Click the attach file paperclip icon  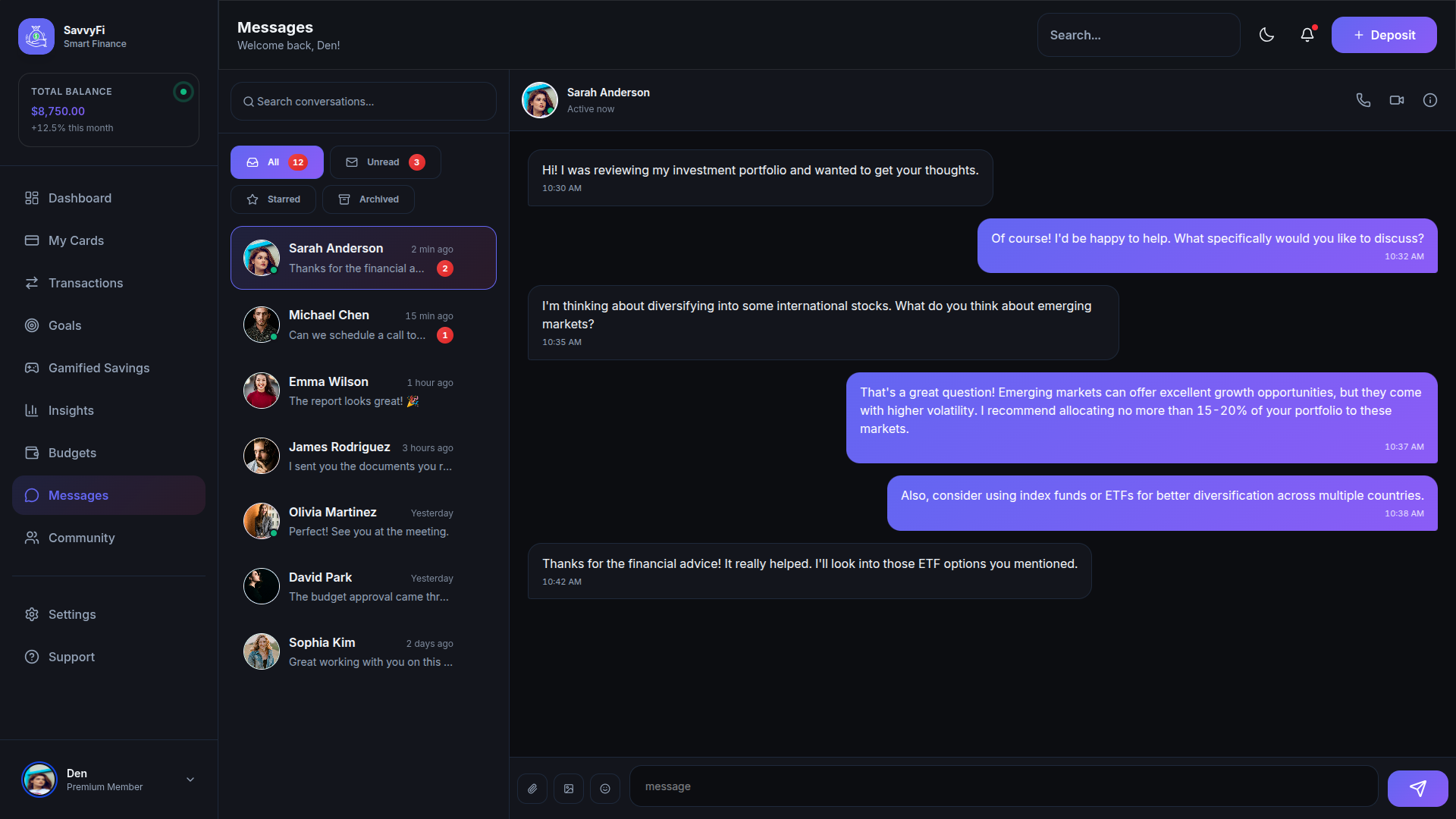[x=532, y=789]
